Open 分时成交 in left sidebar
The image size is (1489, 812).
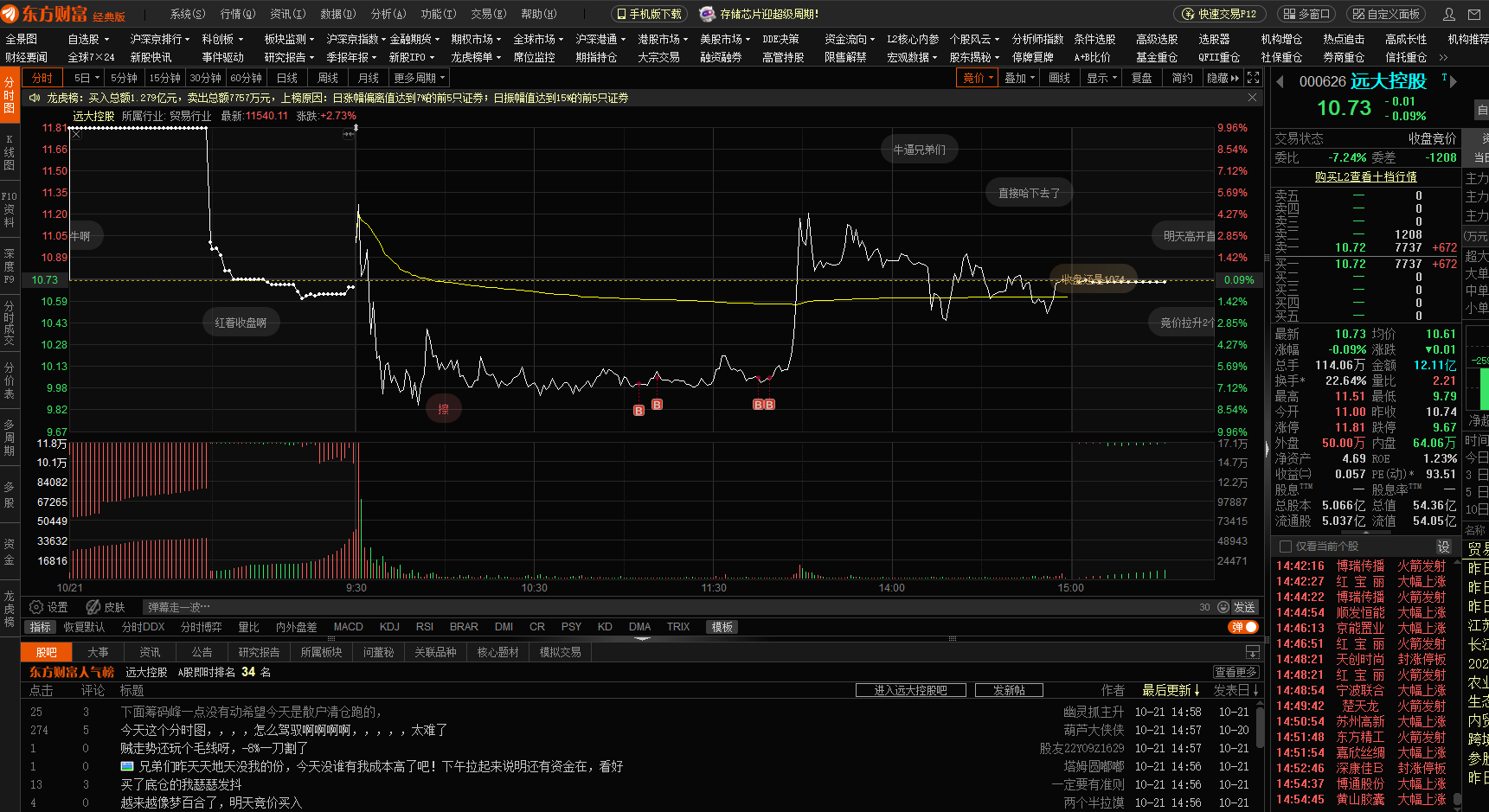(x=10, y=323)
